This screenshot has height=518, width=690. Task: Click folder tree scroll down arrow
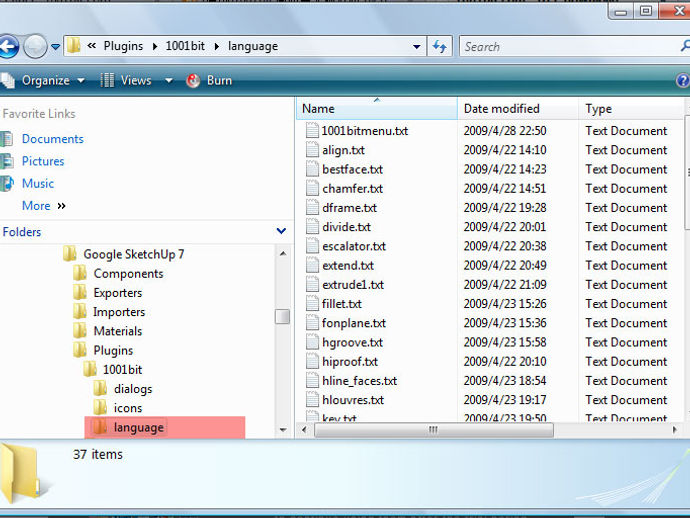(283, 430)
